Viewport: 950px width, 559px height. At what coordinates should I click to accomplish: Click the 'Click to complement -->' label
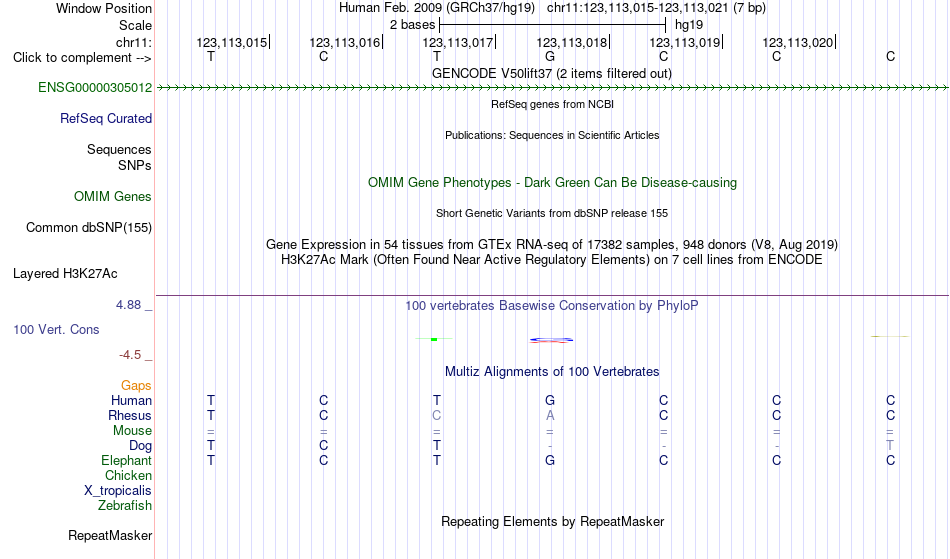pos(82,58)
